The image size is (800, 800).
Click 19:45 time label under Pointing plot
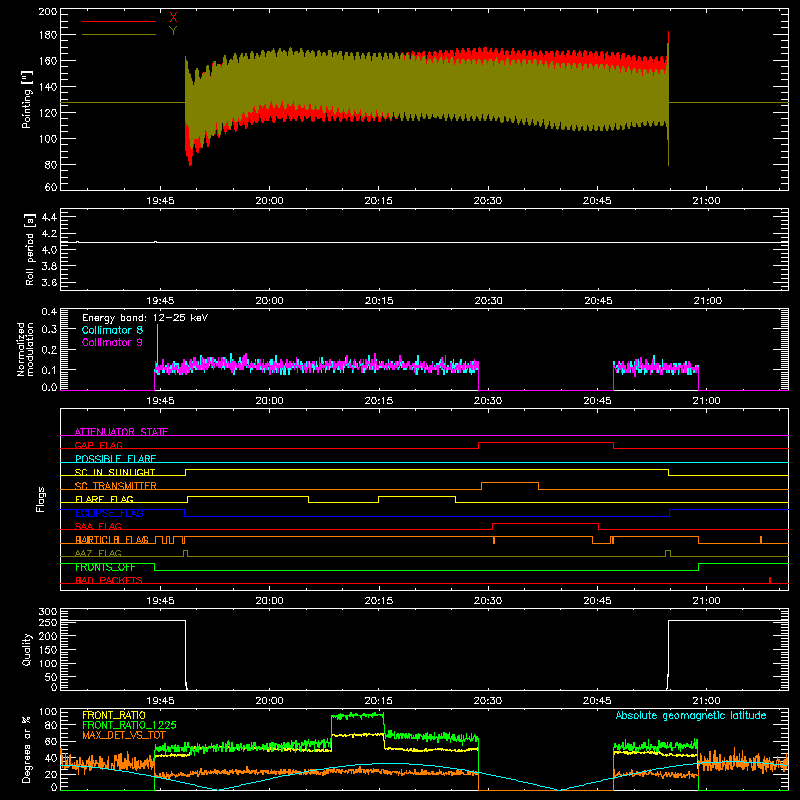(160, 201)
